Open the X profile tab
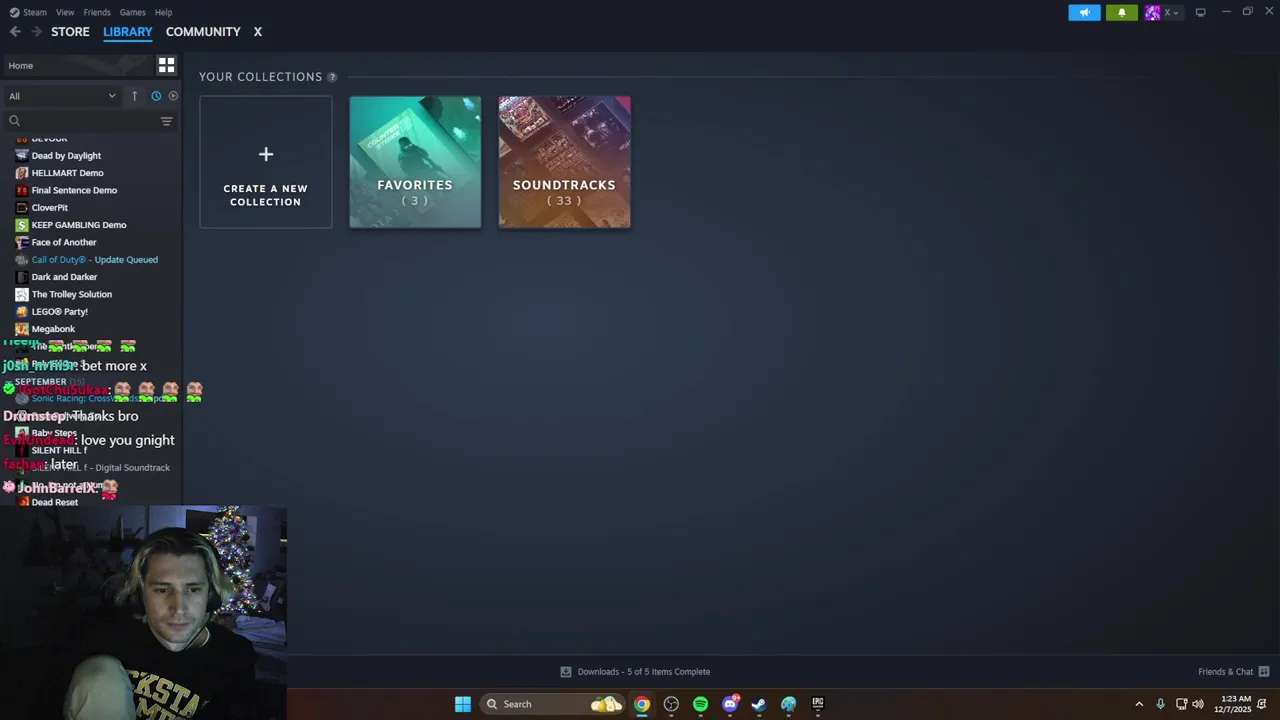Viewport: 1280px width, 720px height. tap(257, 32)
